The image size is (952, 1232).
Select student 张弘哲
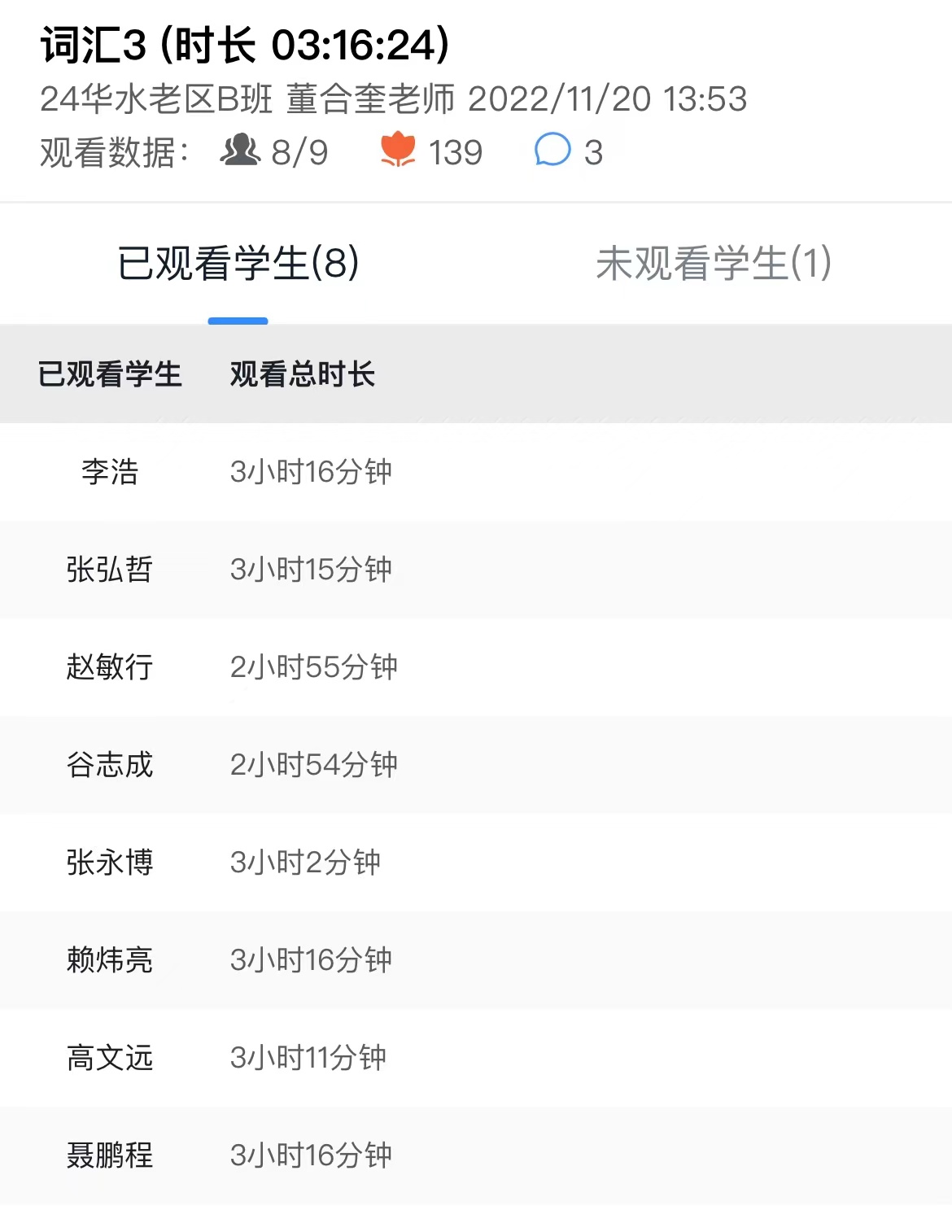point(476,570)
